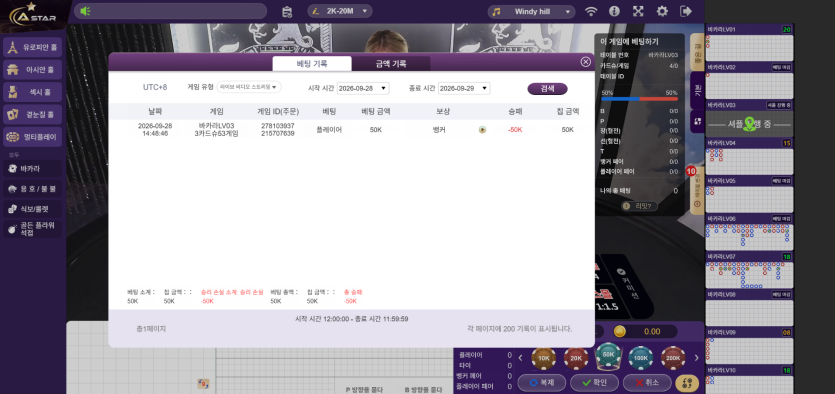This screenshot has height=394, width=835.
Task: Open the 게임 유형 dropdown
Action: point(249,87)
